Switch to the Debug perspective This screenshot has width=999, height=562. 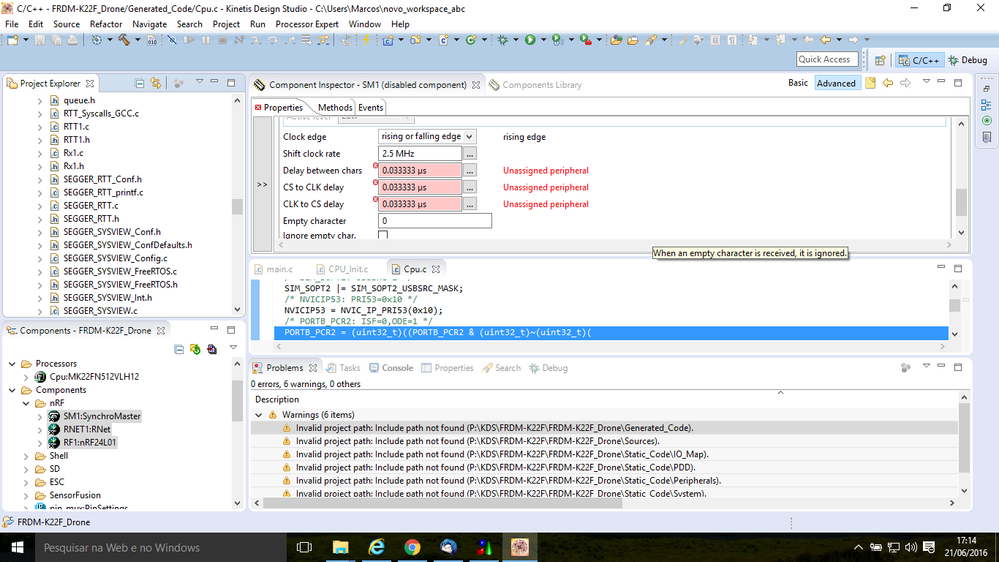click(968, 60)
